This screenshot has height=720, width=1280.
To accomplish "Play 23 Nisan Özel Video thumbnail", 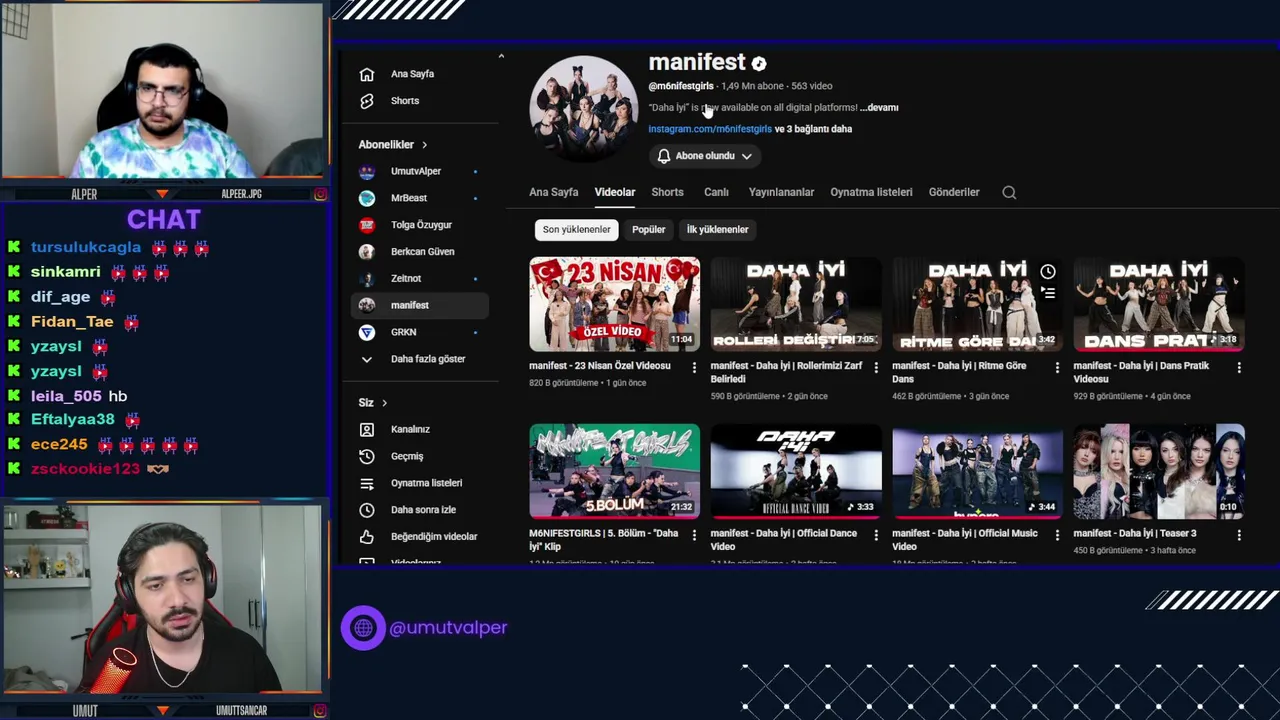I will [x=615, y=304].
